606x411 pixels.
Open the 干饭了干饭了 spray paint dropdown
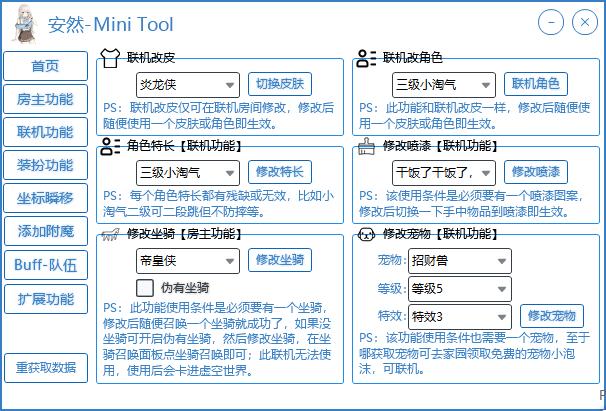[444, 173]
